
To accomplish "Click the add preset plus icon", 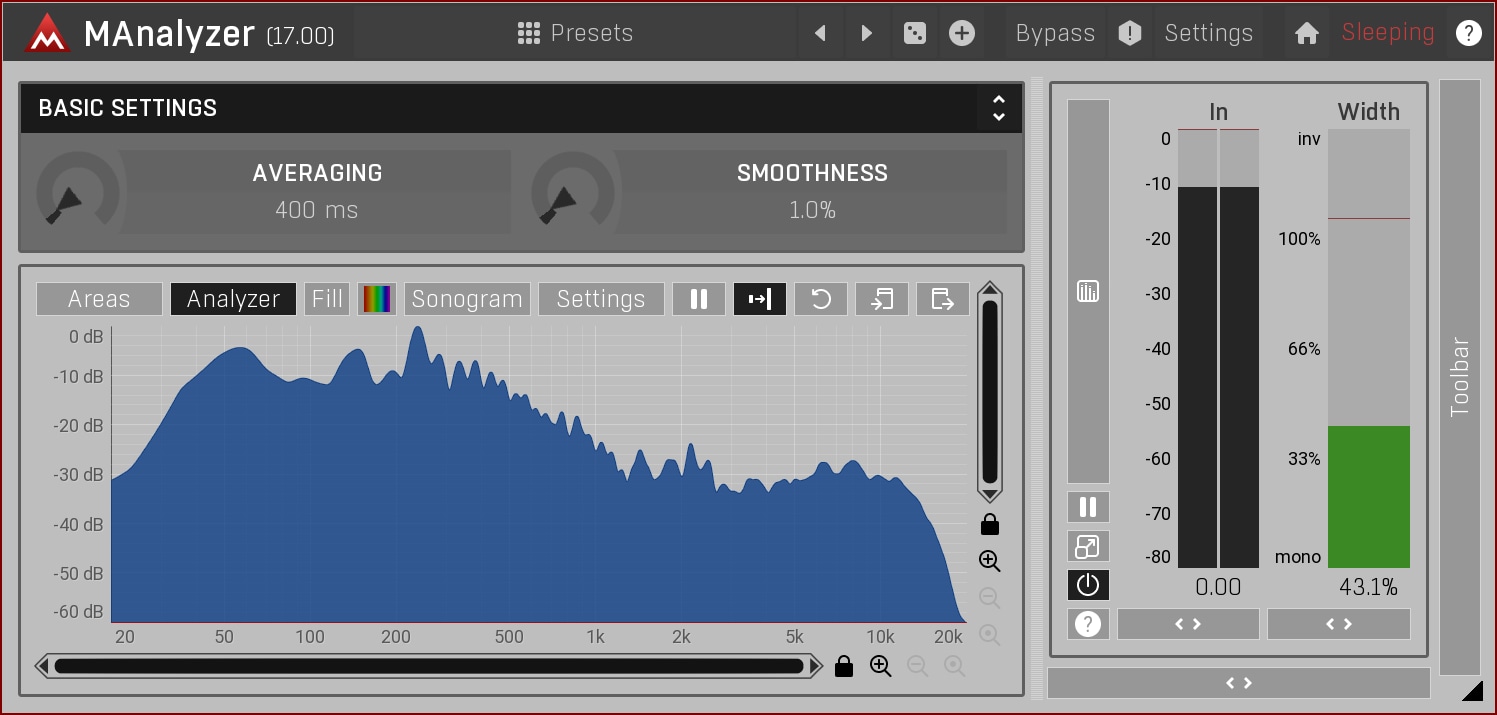I will click(961, 33).
